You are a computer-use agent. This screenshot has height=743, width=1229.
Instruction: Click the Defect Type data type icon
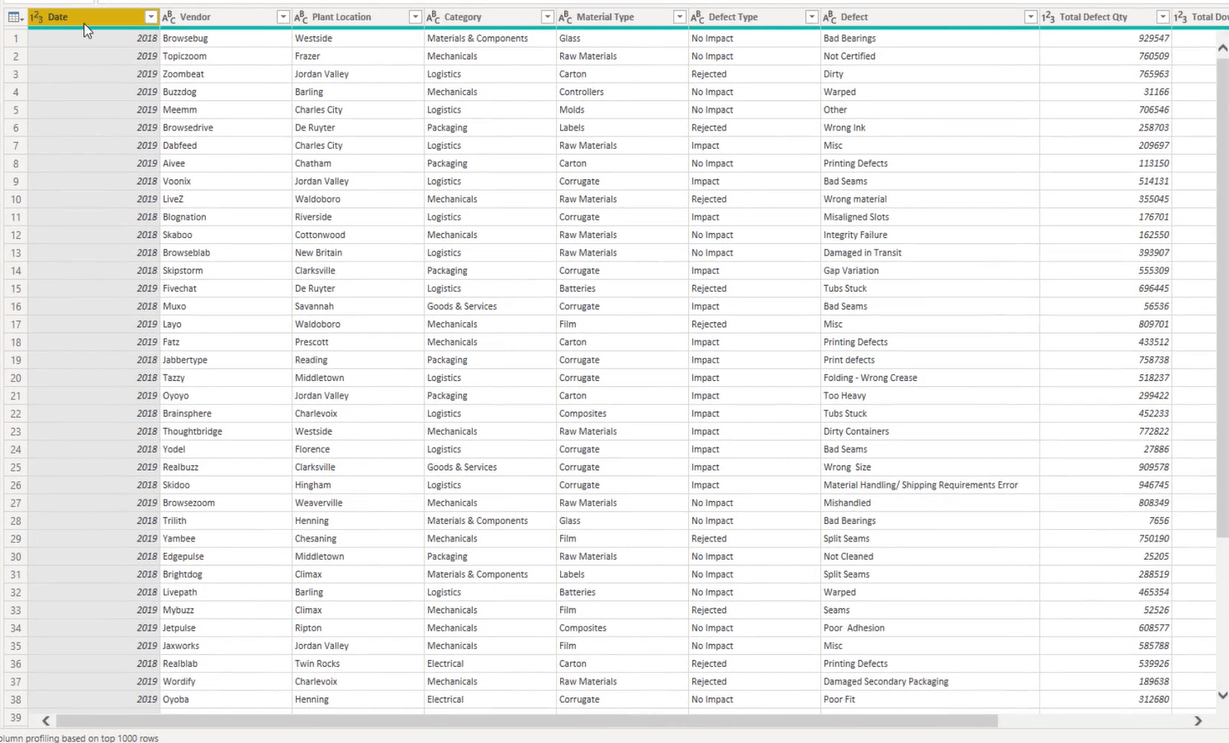[x=697, y=17]
